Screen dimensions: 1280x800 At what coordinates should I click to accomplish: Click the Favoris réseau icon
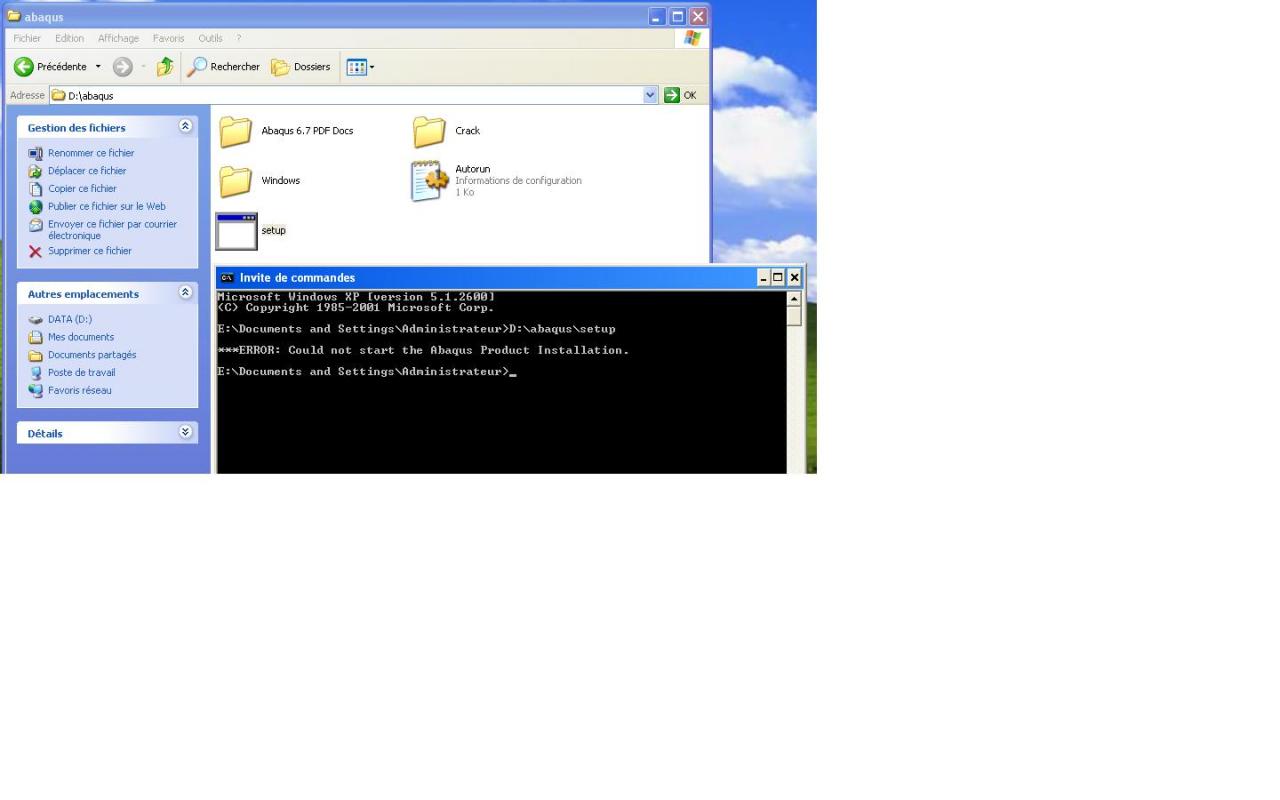point(36,391)
